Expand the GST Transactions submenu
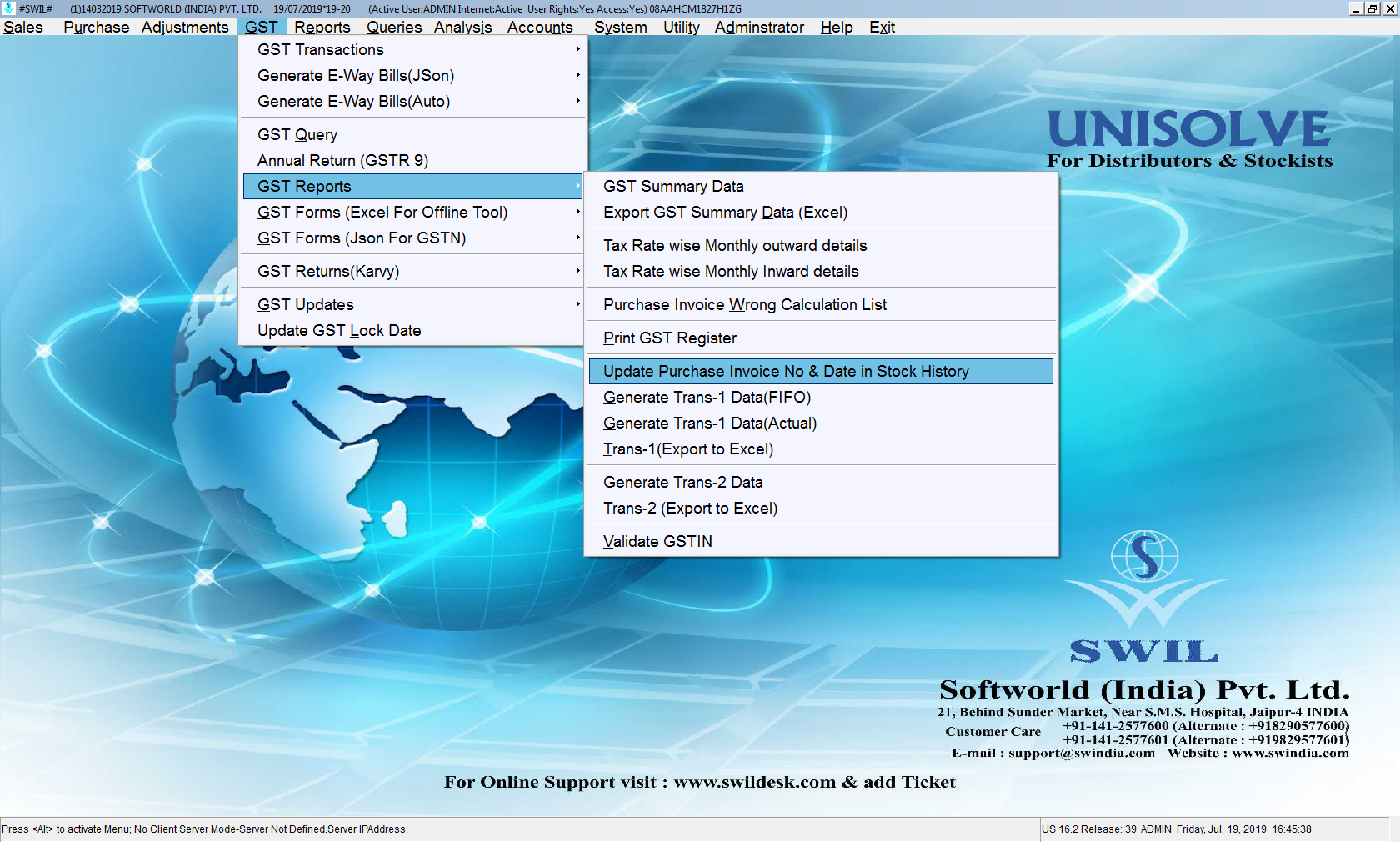The image size is (1400, 842). pos(413,50)
